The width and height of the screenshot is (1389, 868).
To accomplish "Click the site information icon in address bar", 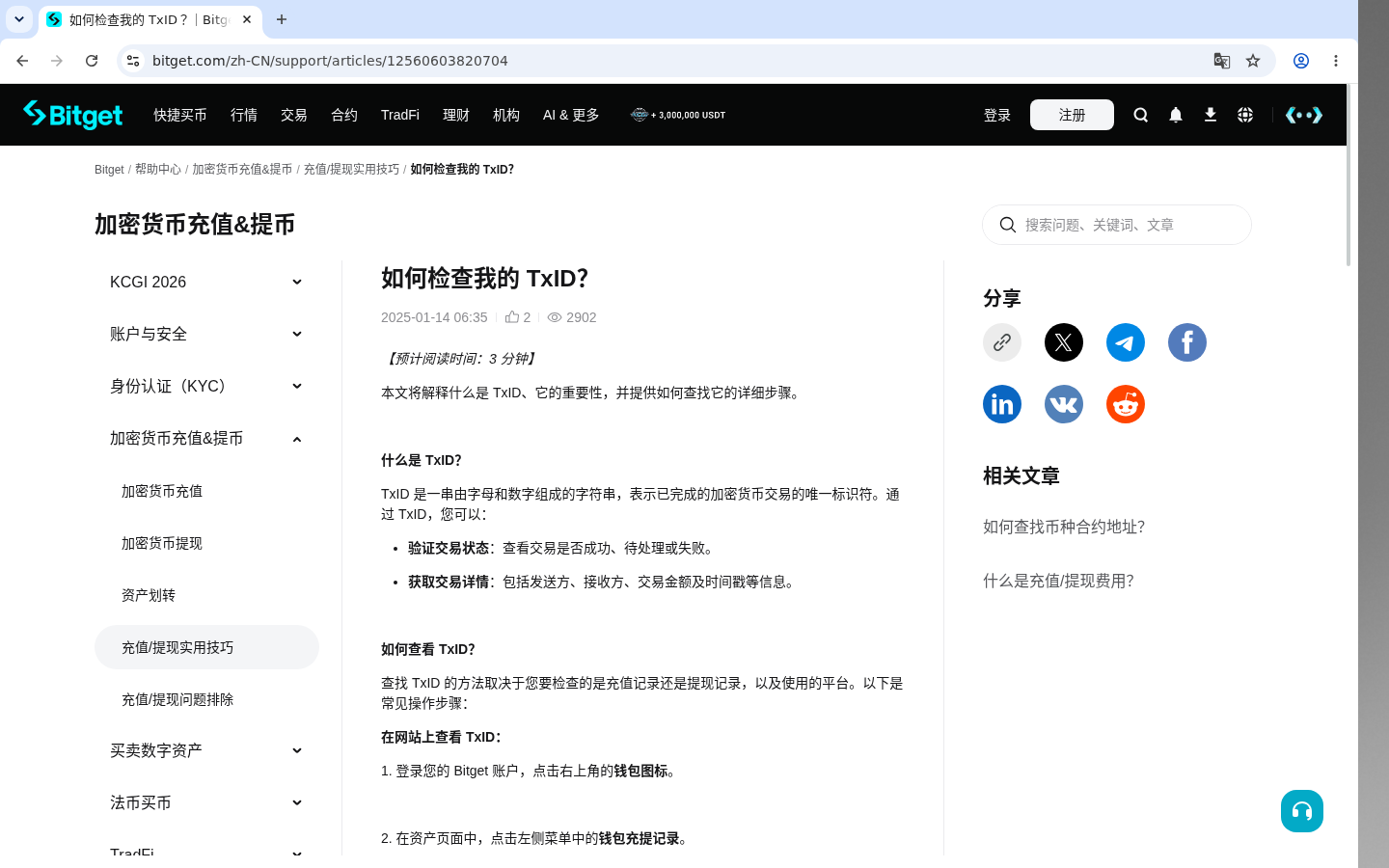I will [x=133, y=61].
